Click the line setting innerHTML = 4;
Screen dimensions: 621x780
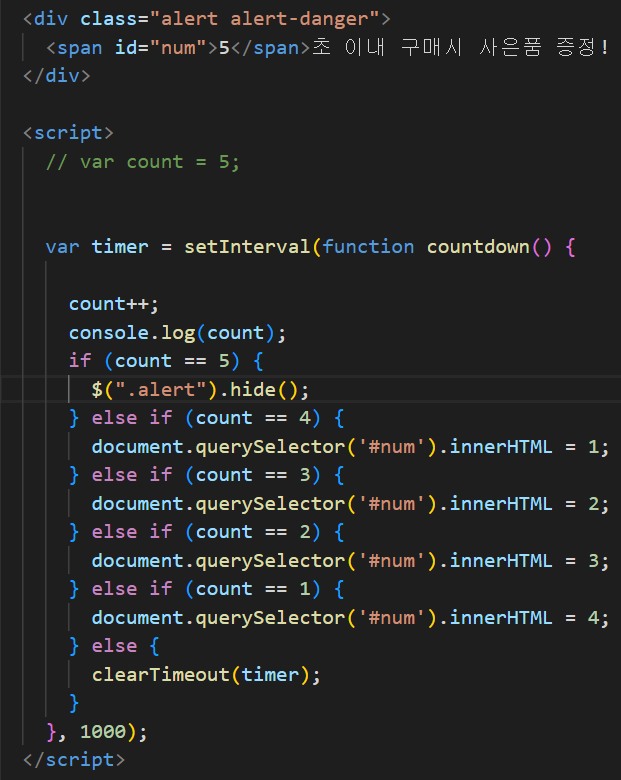click(x=350, y=618)
